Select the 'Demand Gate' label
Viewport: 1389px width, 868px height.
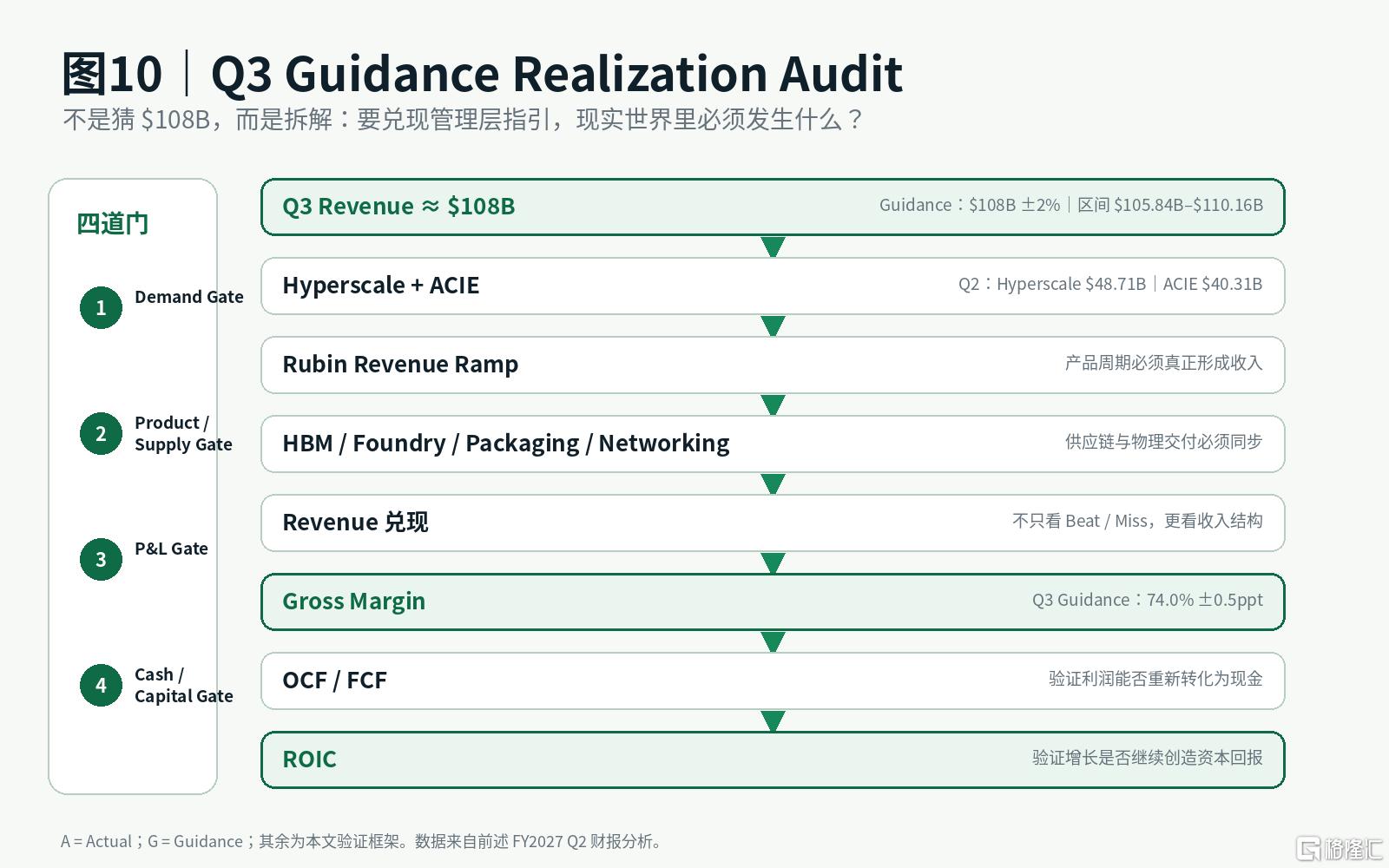click(x=189, y=297)
